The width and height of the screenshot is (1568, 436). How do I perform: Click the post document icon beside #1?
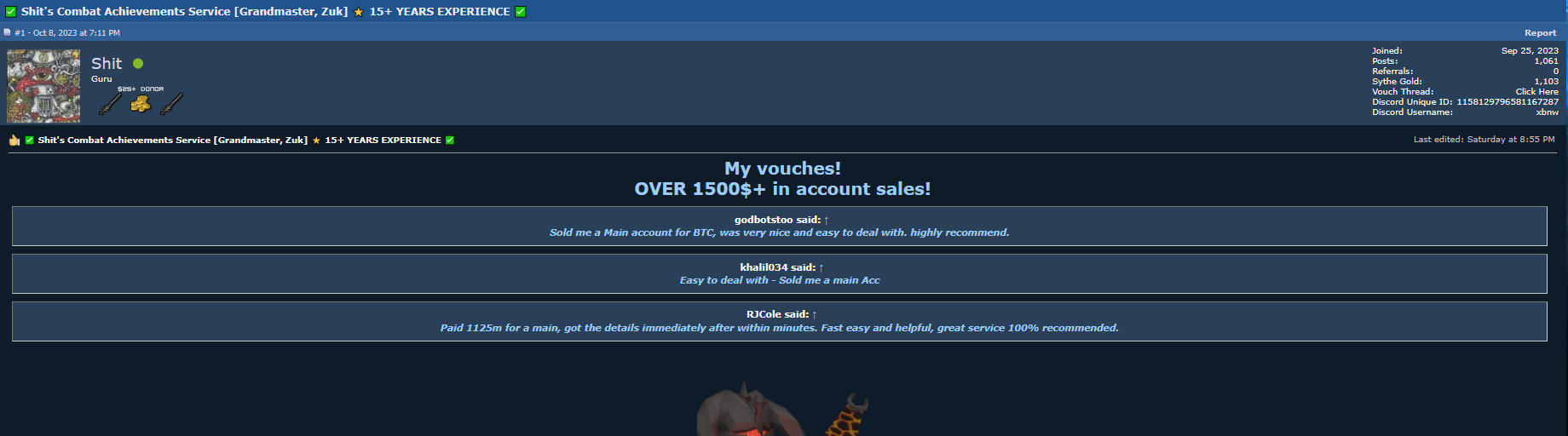tap(8, 32)
